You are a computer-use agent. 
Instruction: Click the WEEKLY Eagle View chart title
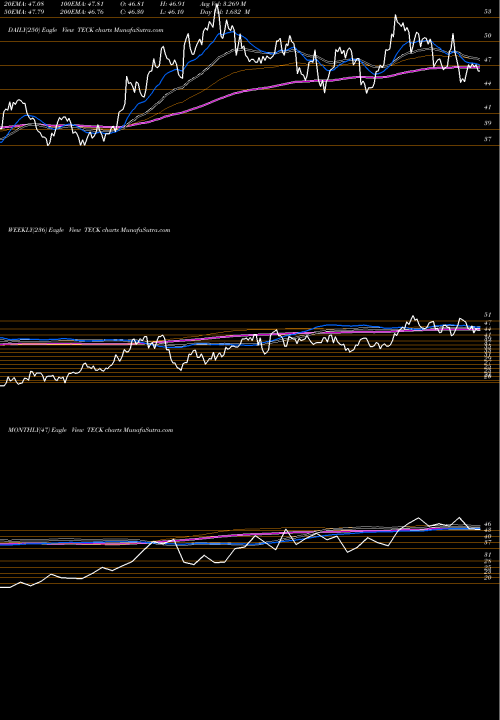point(89,230)
